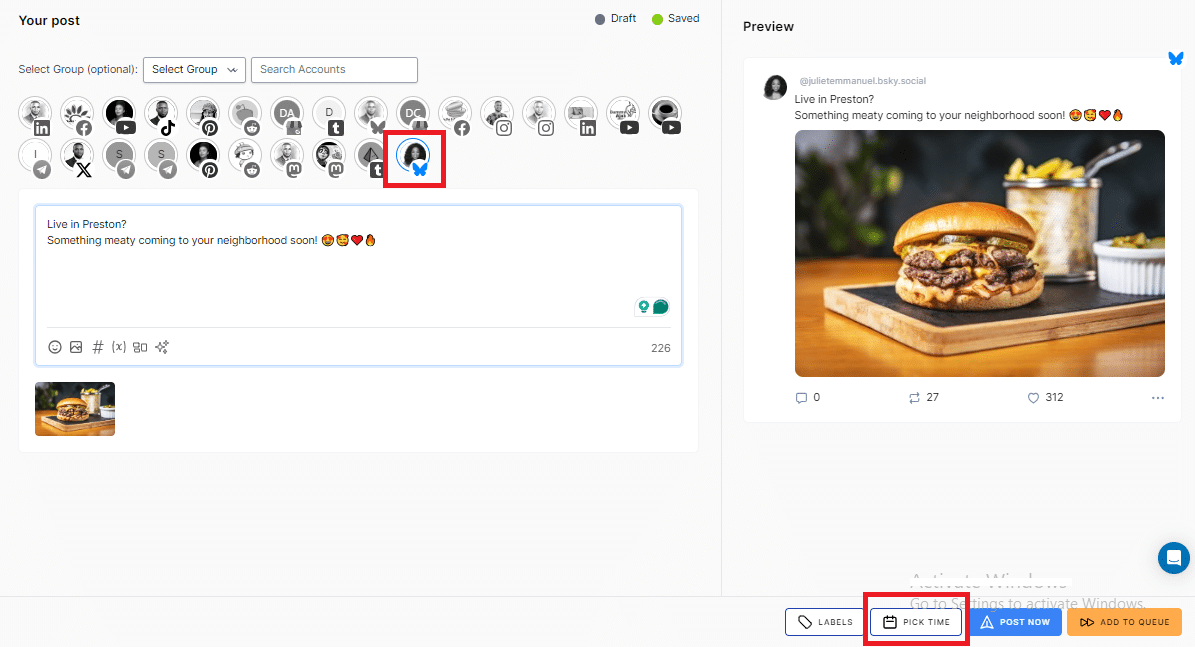The image size is (1195, 647).
Task: Open the AI assistant sparkle icon
Action: [161, 347]
